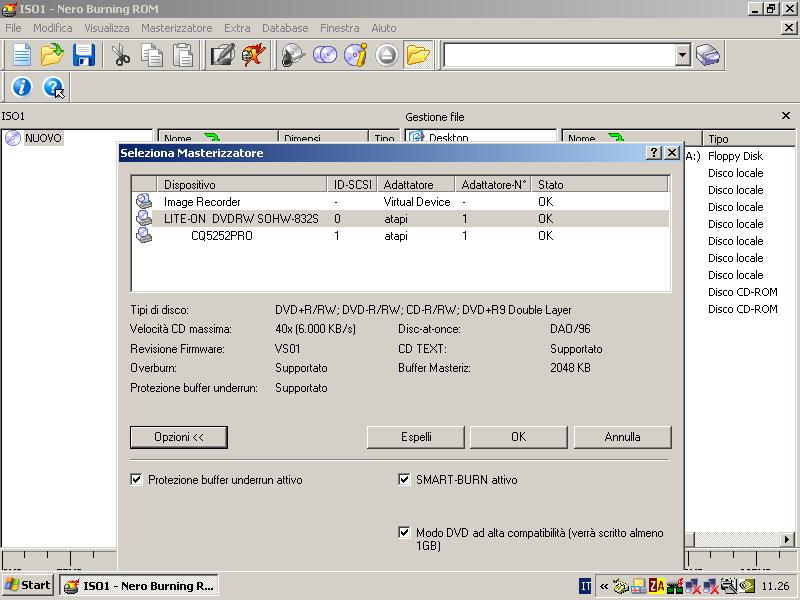This screenshot has height=600, width=800.
Task: Select the LITE-ON DVDRW SOHW-832S row
Action: (x=401, y=218)
